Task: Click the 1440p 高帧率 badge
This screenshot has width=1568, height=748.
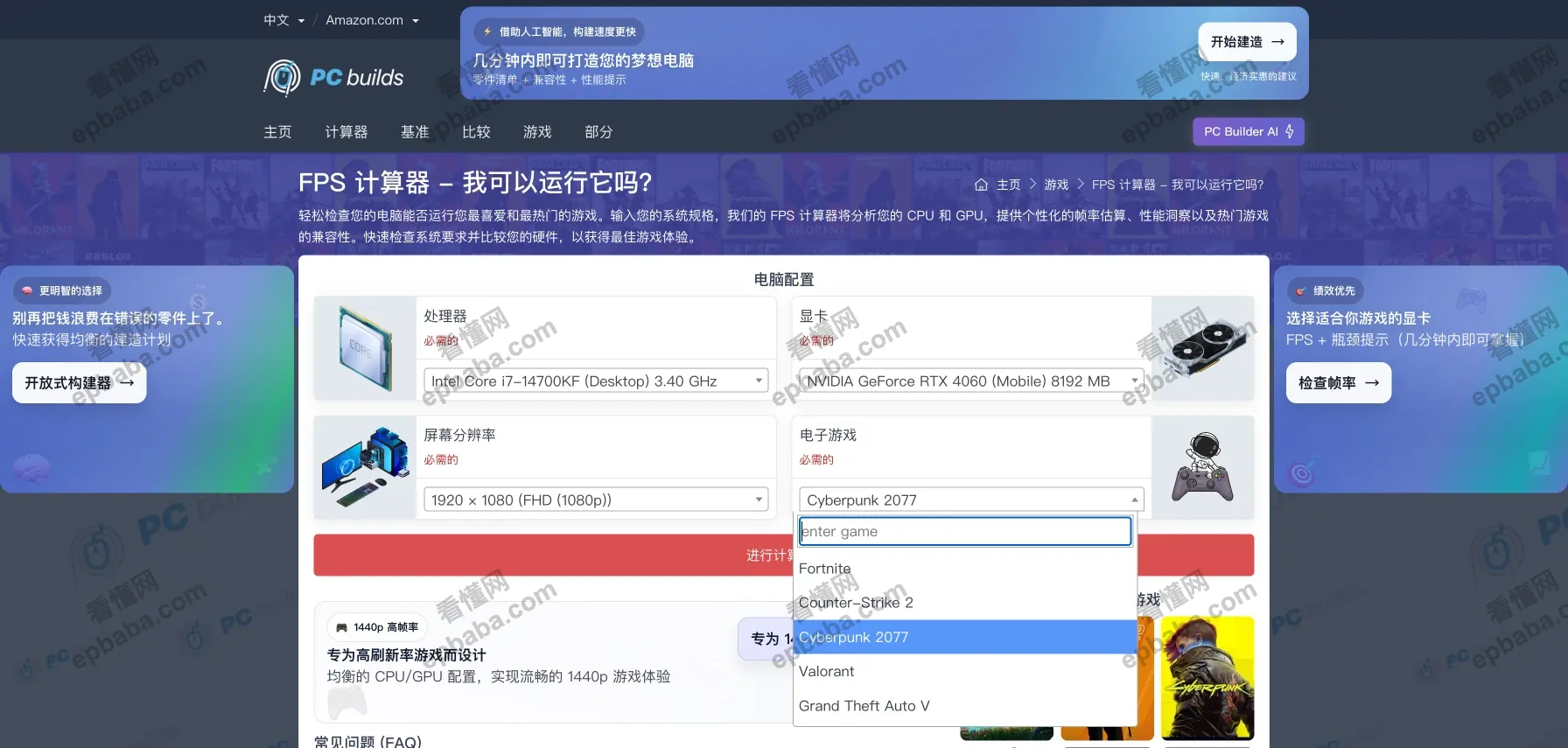Action: 377,627
